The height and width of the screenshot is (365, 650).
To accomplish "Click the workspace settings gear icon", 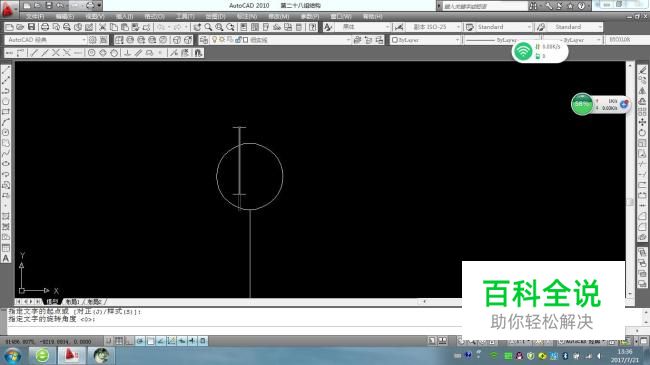I will 92,40.
